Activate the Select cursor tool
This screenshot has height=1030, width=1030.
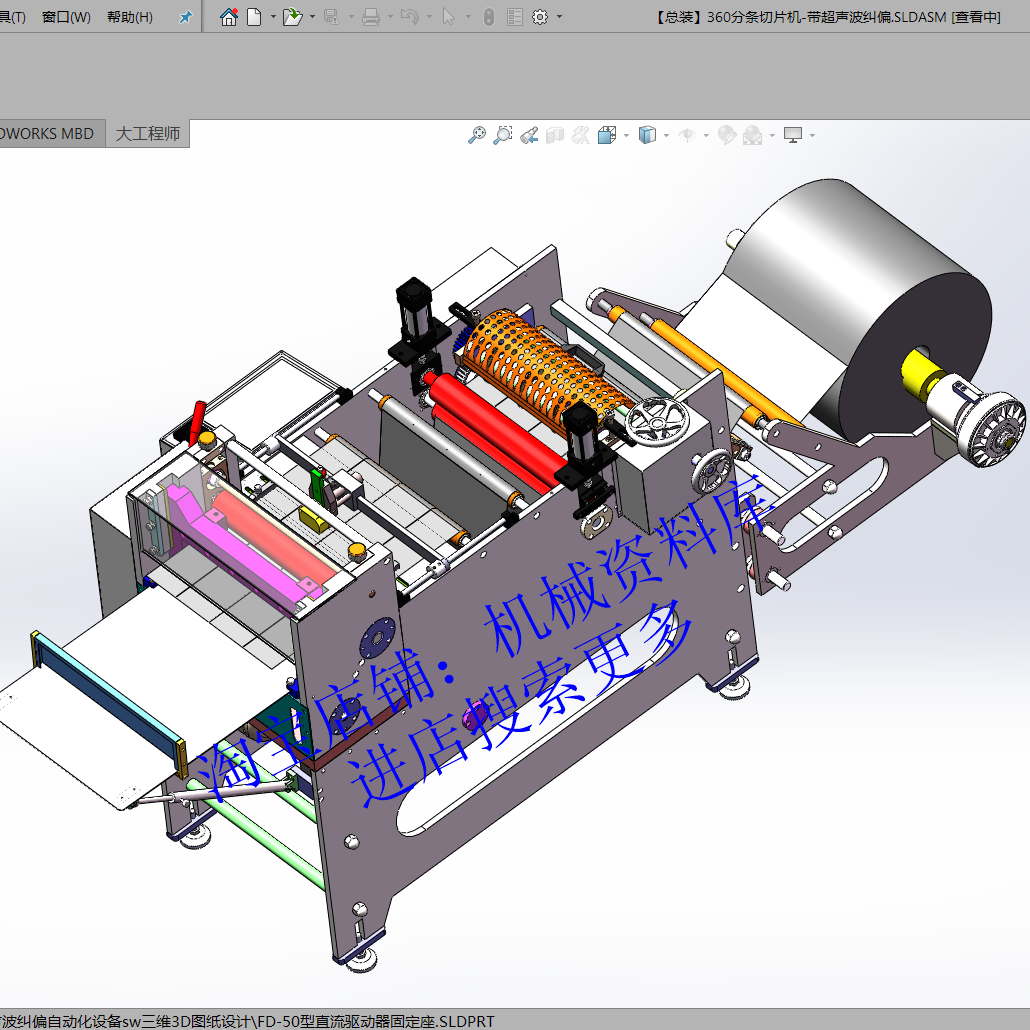click(x=449, y=16)
